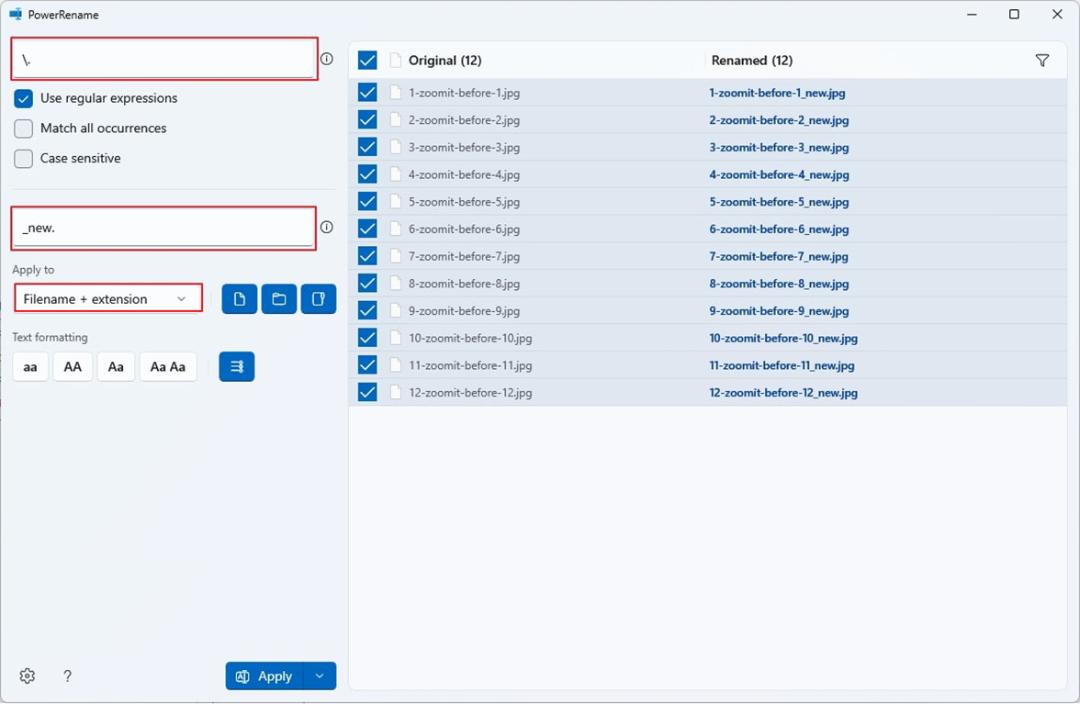Select the 2-zoomit-before-2.jpg file name
This screenshot has height=704, width=1080.
pyautogui.click(x=464, y=120)
